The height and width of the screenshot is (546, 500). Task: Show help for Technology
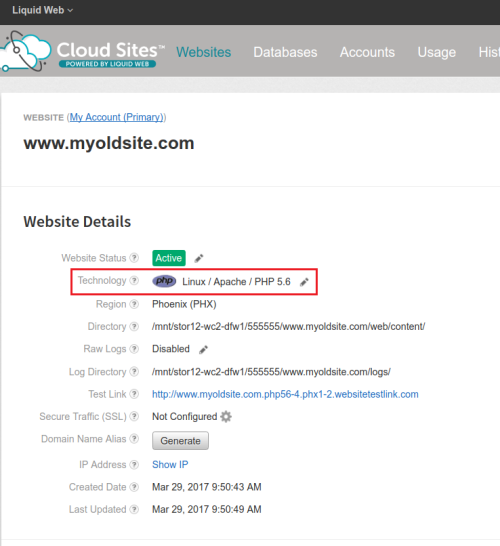(134, 280)
